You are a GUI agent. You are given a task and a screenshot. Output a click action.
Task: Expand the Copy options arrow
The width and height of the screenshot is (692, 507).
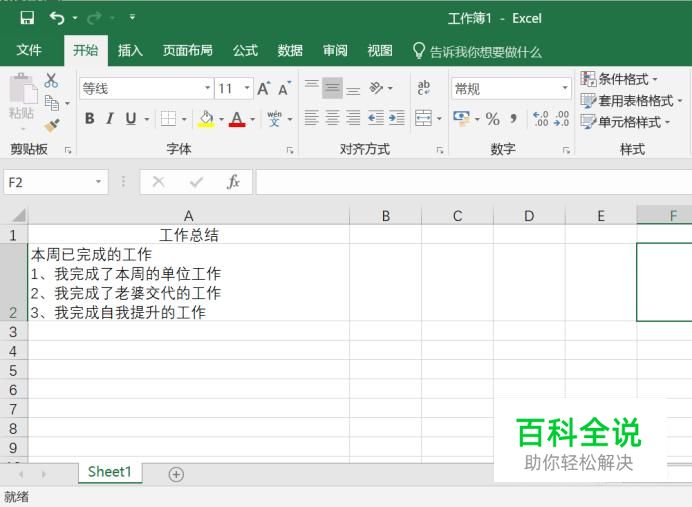68,104
